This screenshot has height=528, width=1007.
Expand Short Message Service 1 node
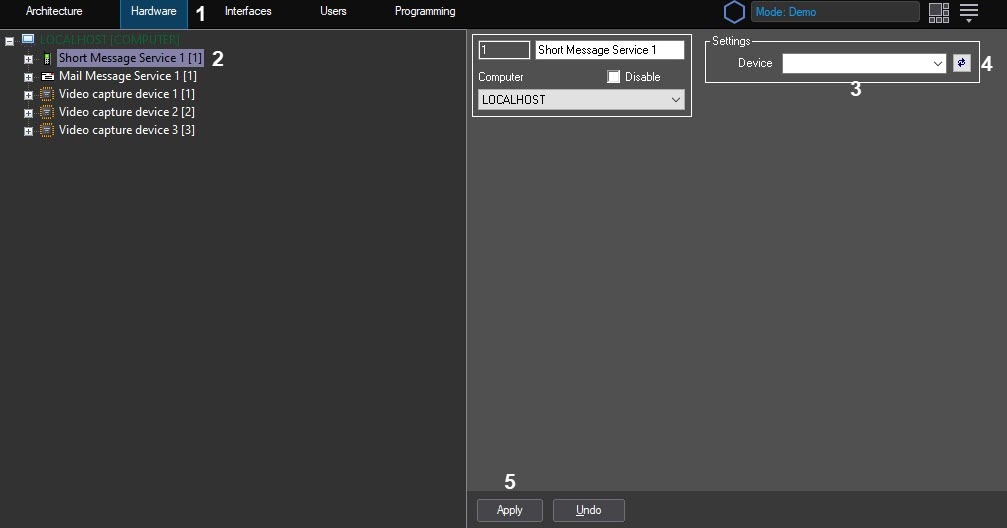(x=28, y=59)
